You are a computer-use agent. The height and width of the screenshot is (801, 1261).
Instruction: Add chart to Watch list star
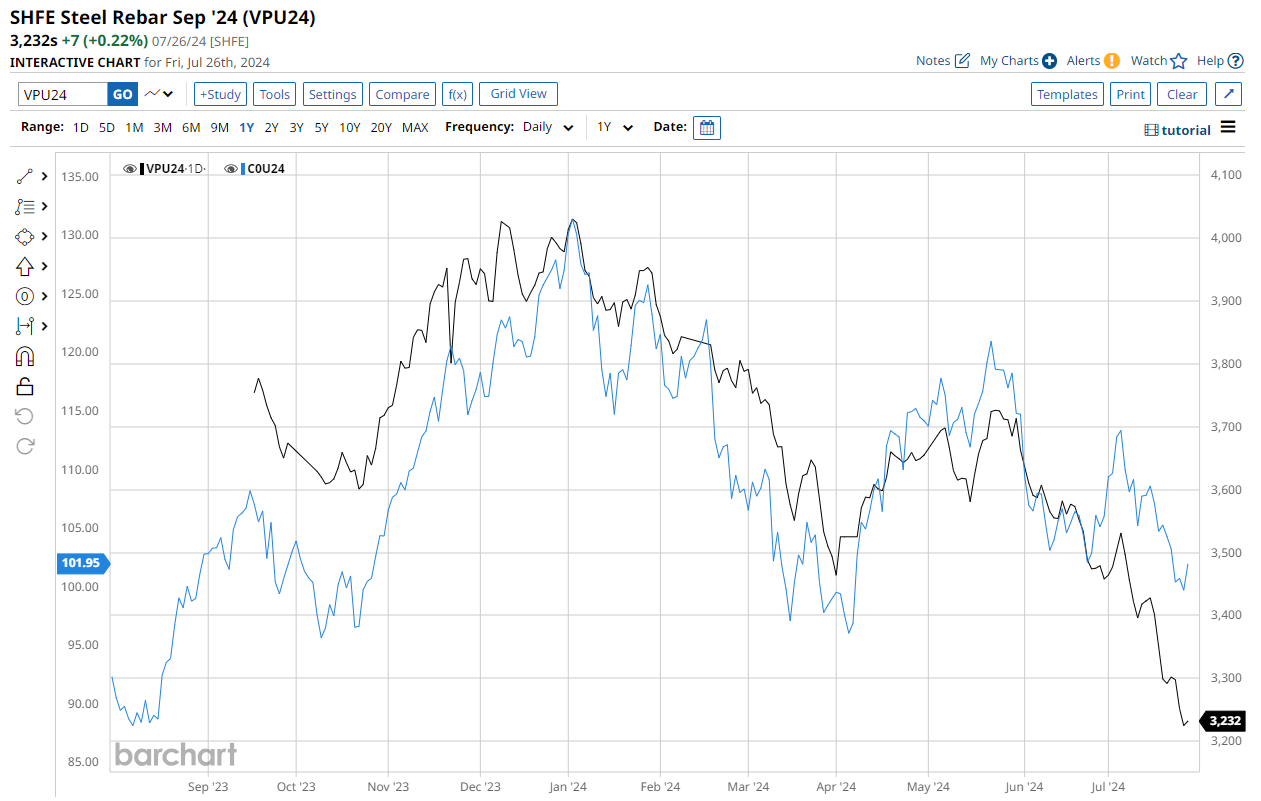pyautogui.click(x=1179, y=61)
